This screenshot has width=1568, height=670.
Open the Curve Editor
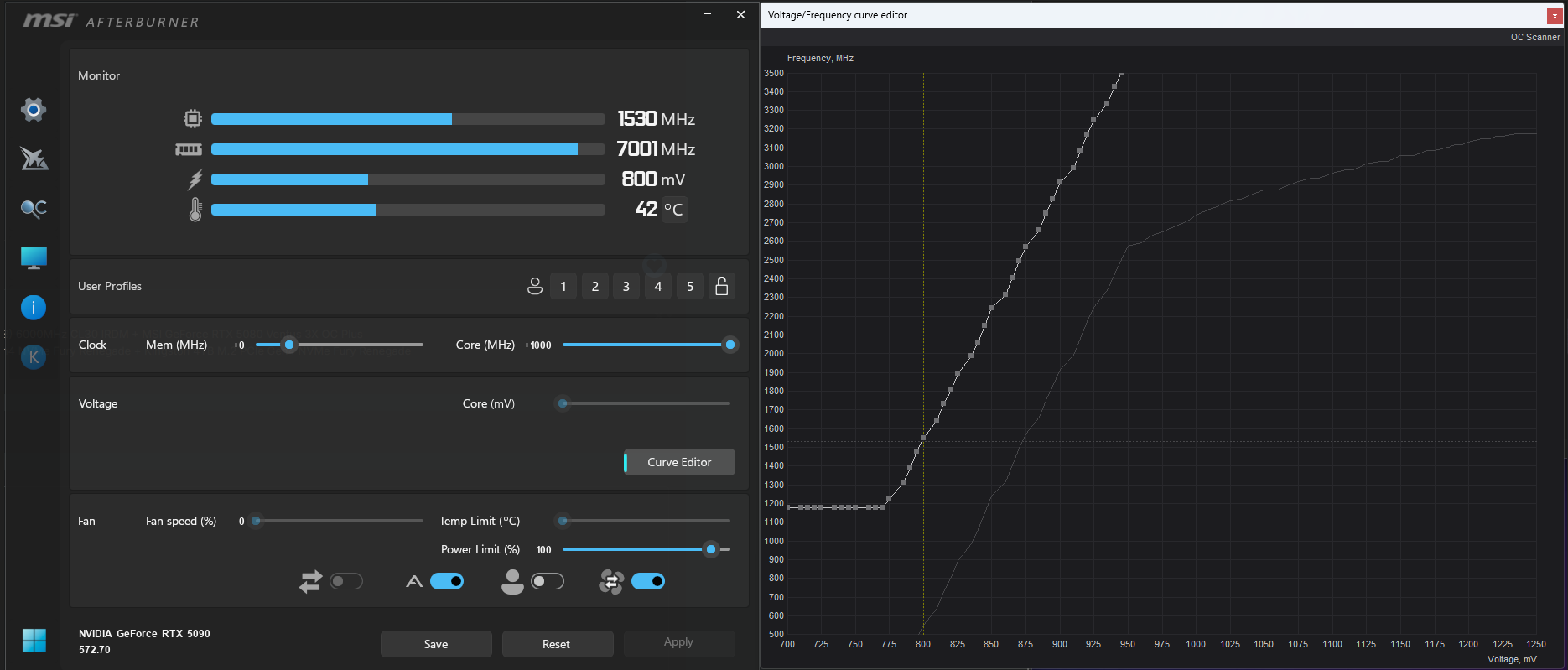[x=679, y=462]
